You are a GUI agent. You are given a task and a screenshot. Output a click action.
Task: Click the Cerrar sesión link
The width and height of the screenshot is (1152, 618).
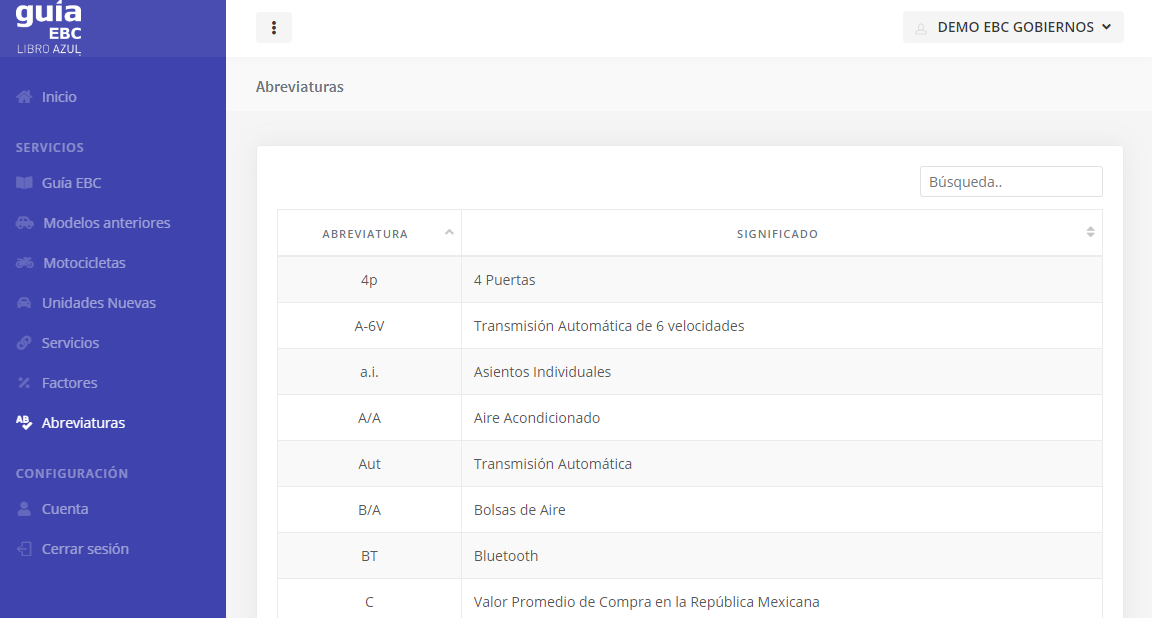point(85,549)
